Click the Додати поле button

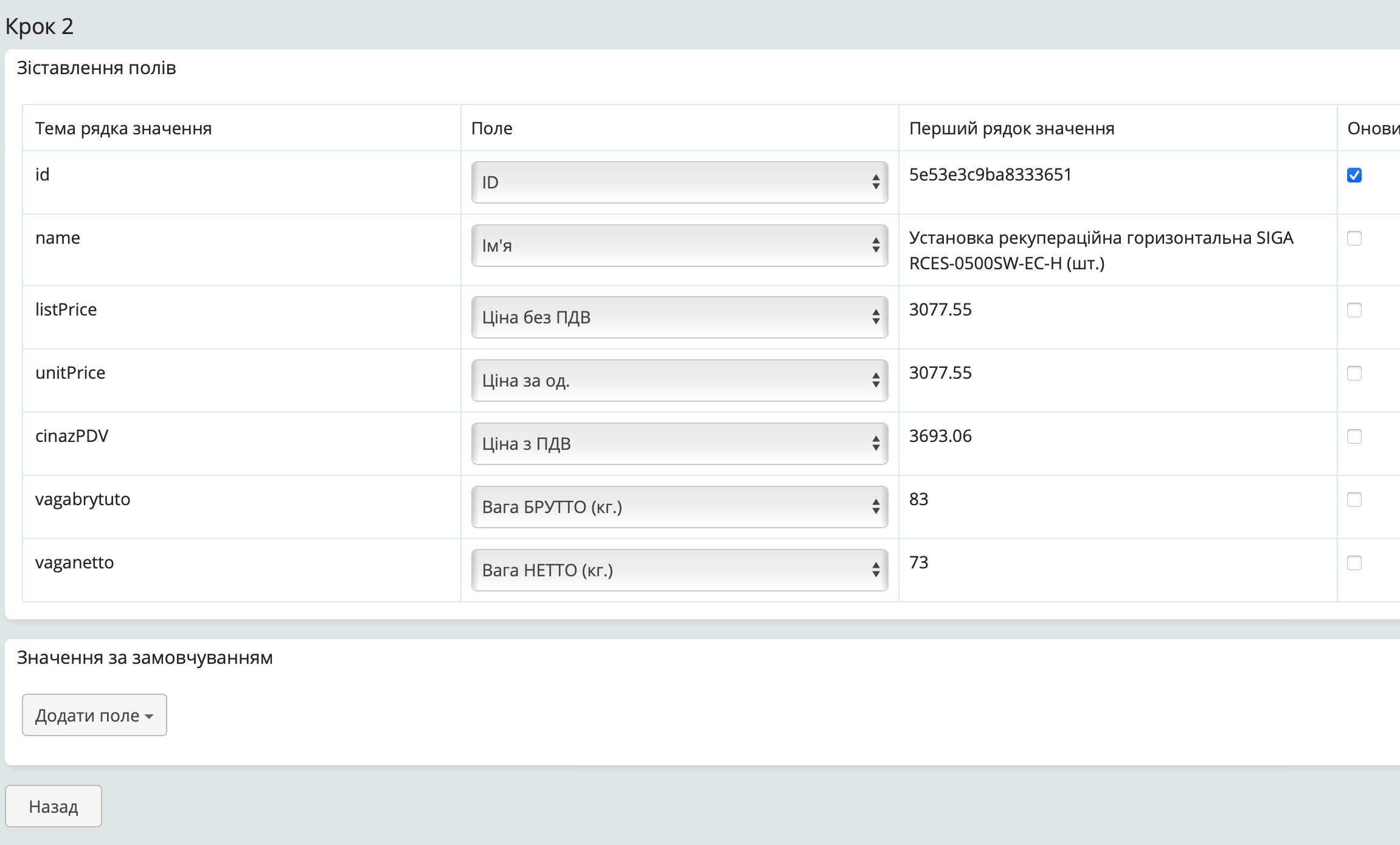pos(94,715)
